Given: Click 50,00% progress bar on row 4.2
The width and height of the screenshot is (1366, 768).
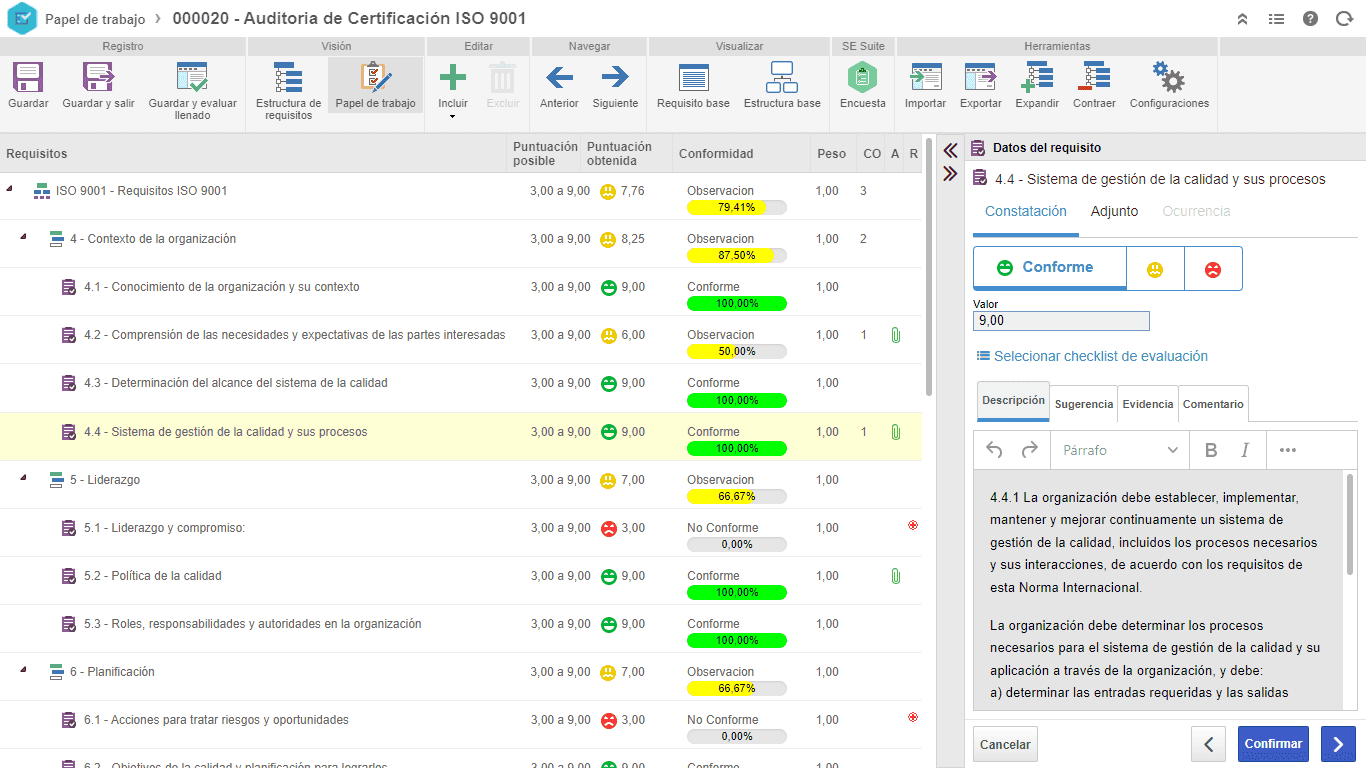Looking at the screenshot, I should [737, 351].
